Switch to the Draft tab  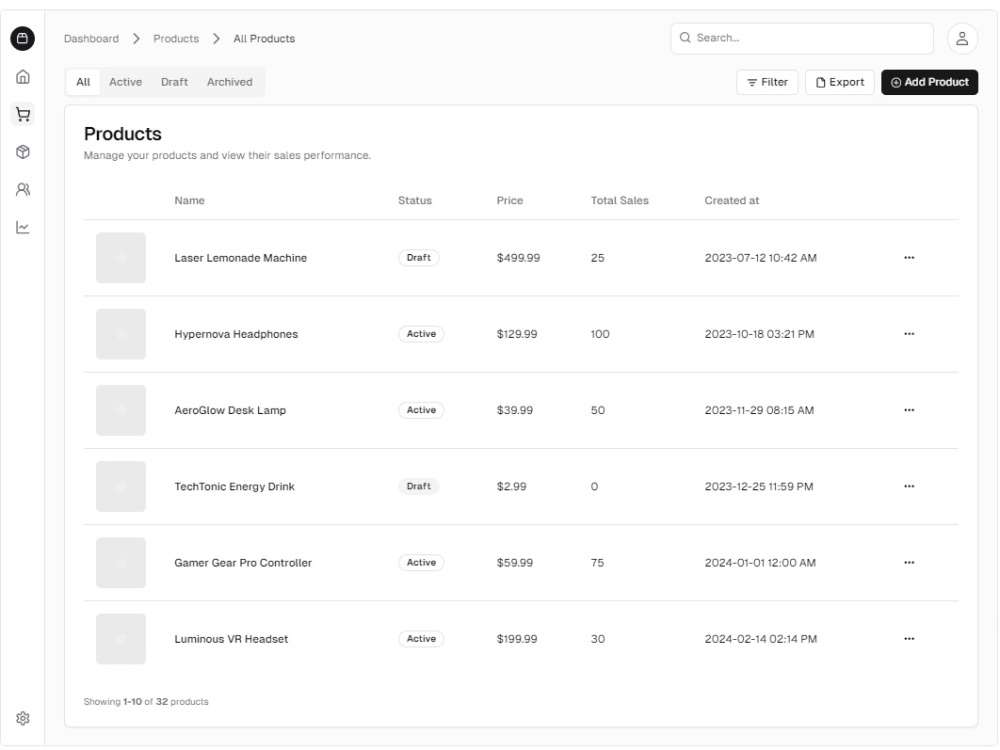[174, 82]
